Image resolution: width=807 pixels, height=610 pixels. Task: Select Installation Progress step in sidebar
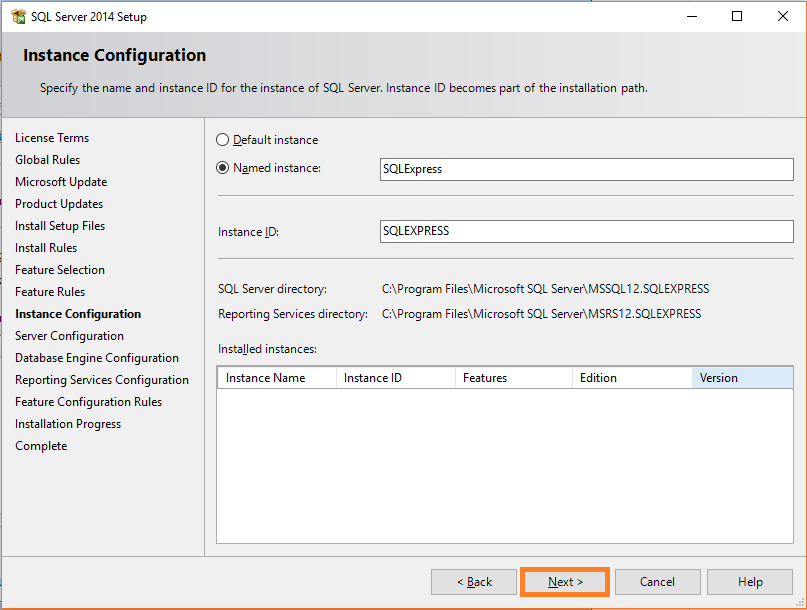pyautogui.click(x=68, y=424)
